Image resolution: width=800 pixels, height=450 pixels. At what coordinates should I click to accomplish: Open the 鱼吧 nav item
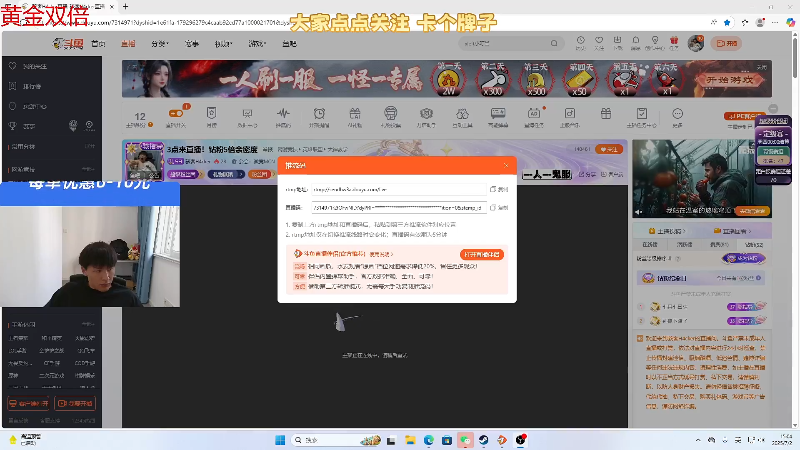point(289,44)
